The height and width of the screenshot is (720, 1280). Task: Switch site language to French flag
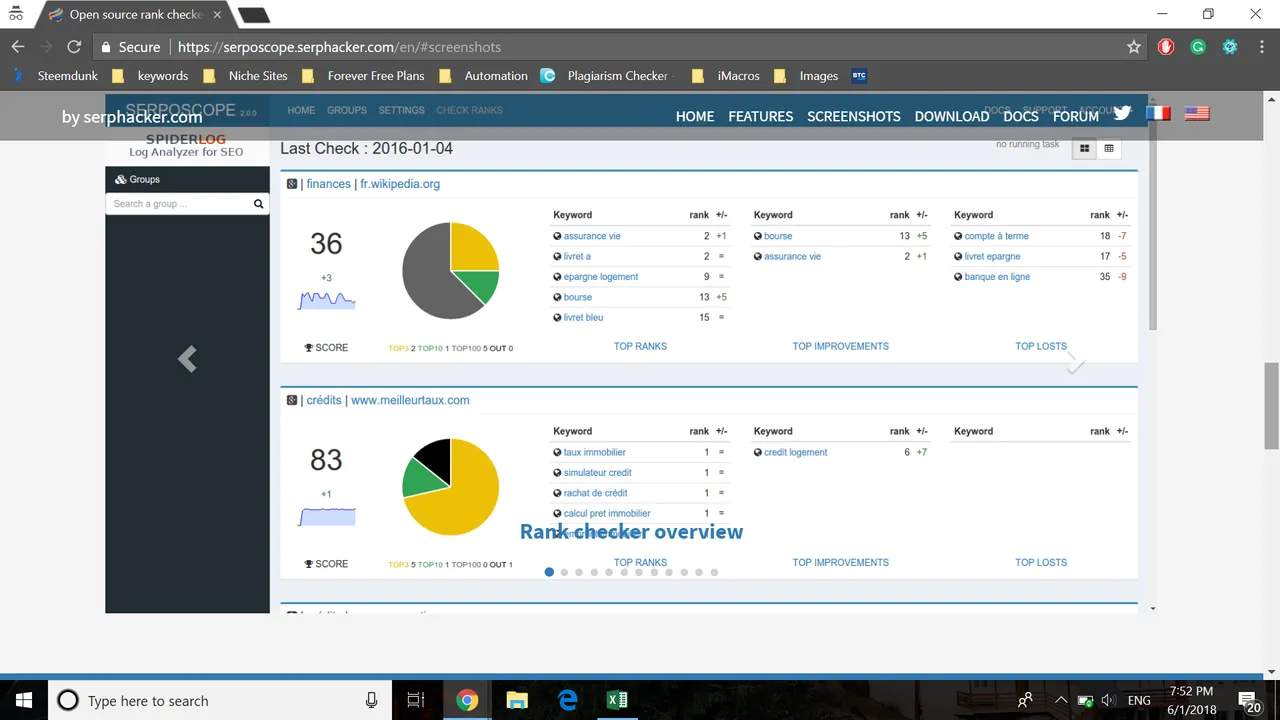tap(1158, 113)
